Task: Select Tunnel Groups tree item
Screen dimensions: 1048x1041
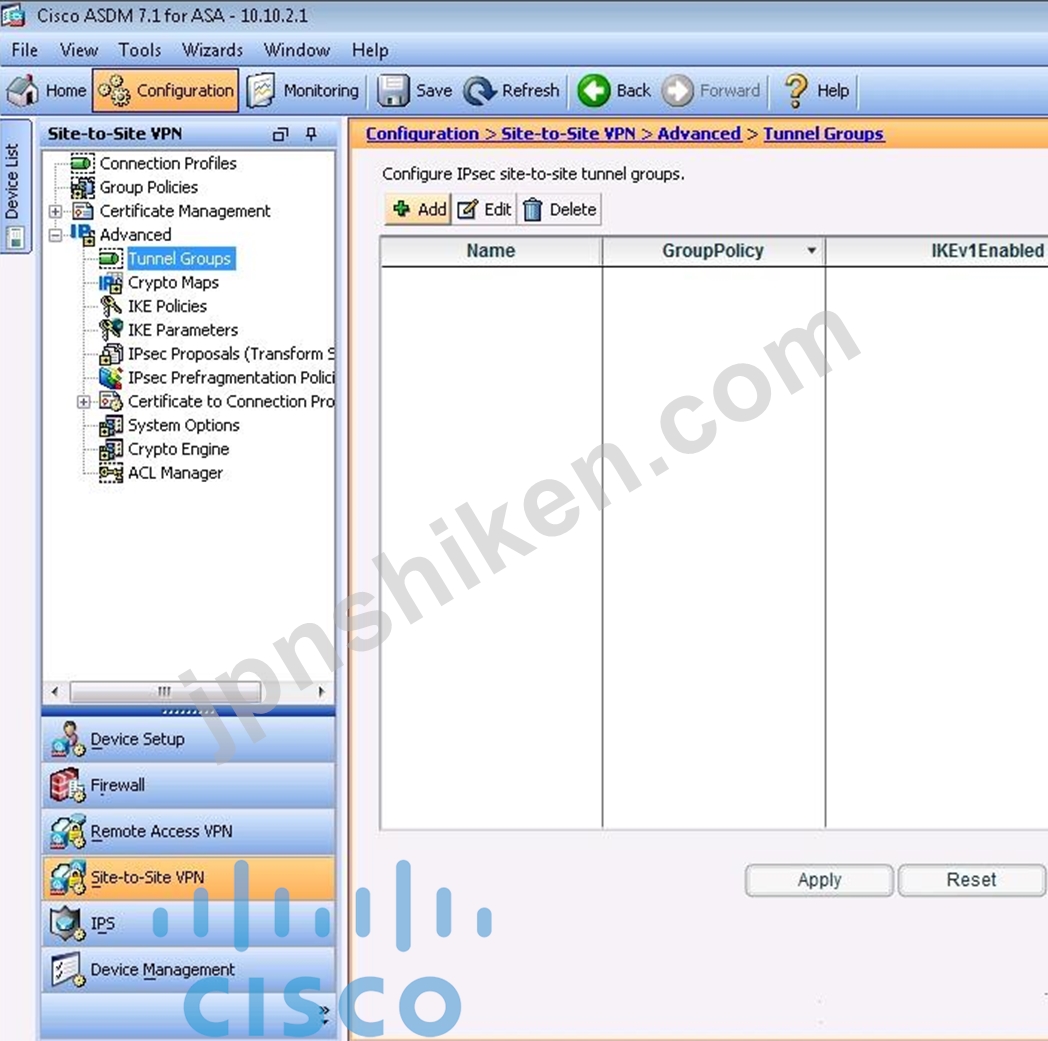Action: click(x=180, y=259)
